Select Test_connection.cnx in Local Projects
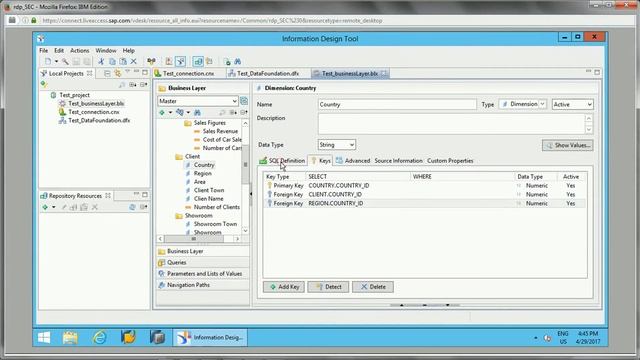Image resolution: width=640 pixels, height=360 pixels. 93,112
